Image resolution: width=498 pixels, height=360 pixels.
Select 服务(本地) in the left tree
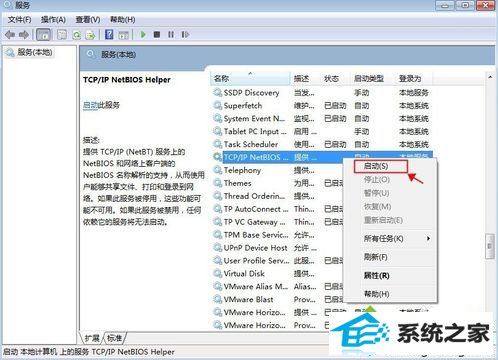[35, 52]
